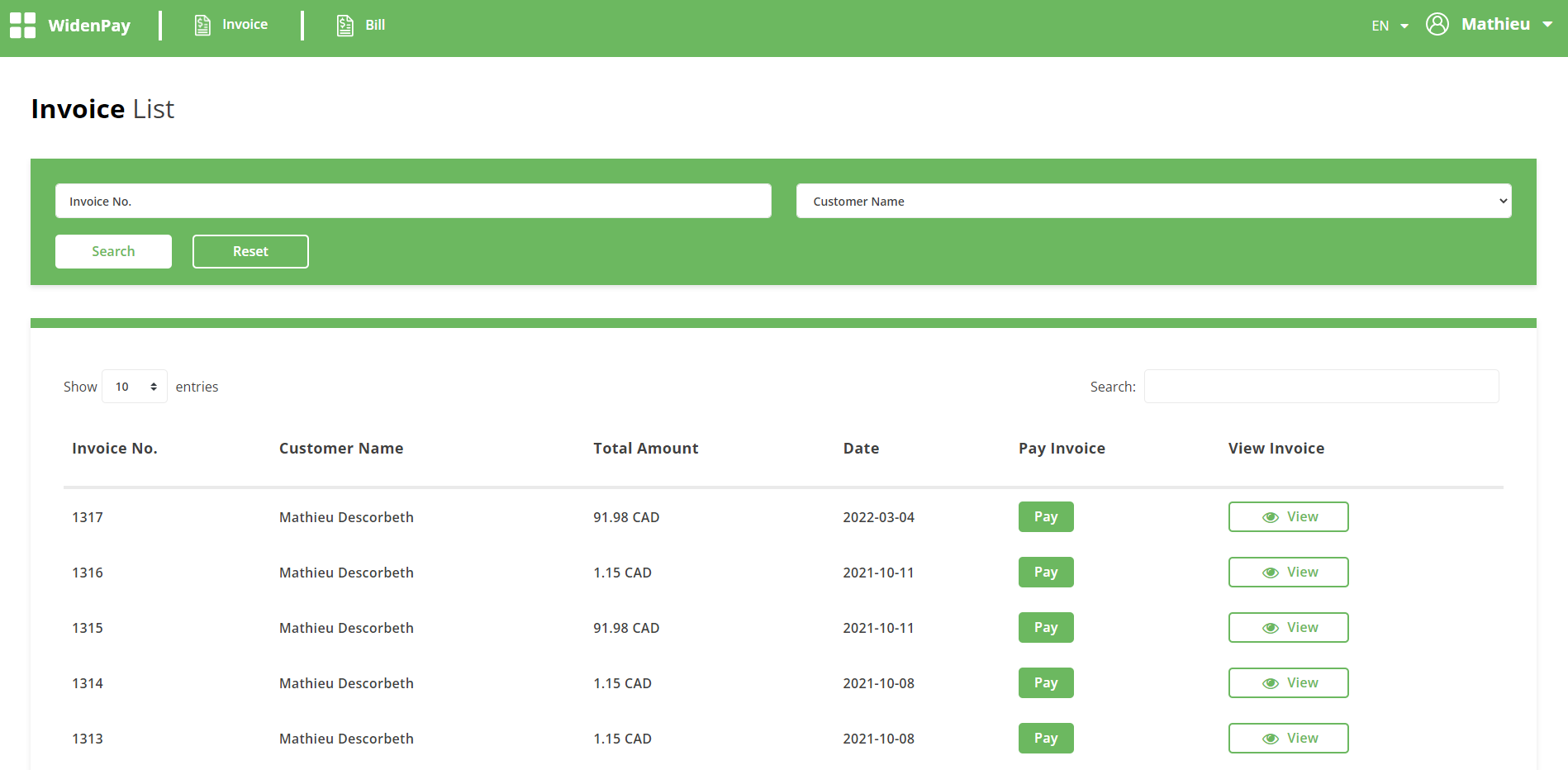The image size is (1568, 770).
Task: Click the eye icon next to View for invoice 1315
Action: pyautogui.click(x=1270, y=627)
